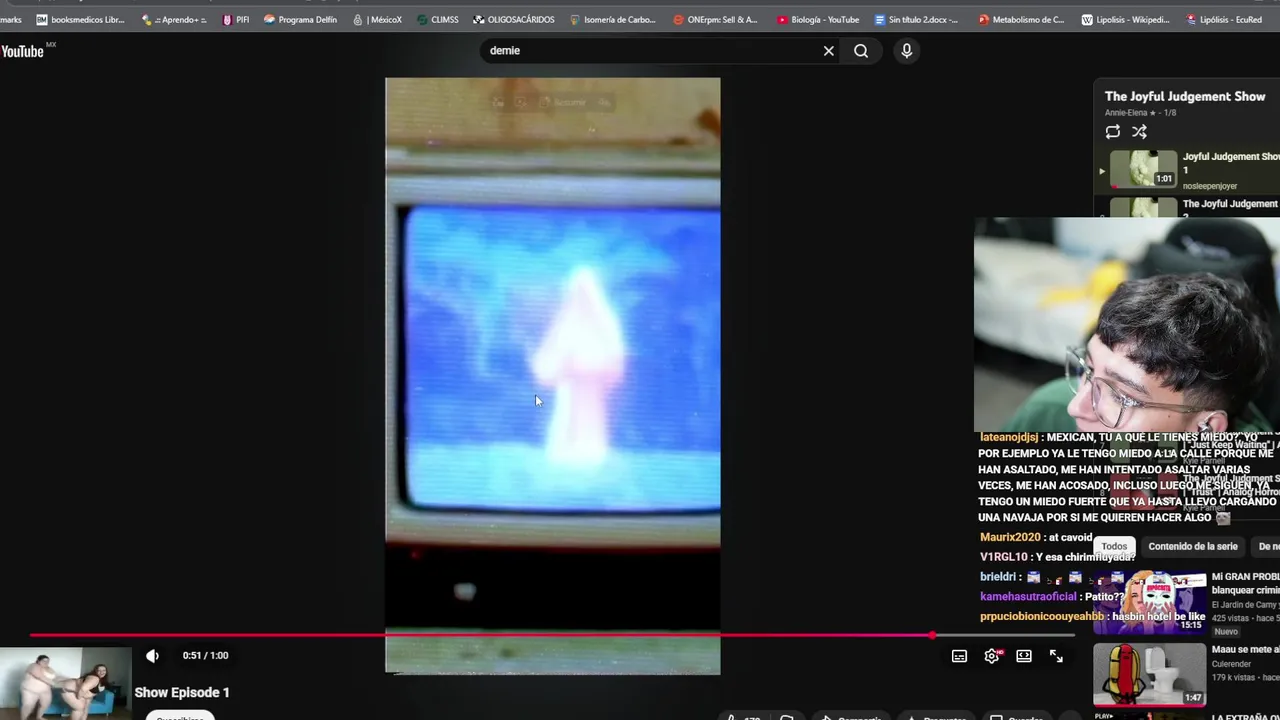Open the "Aprendo+" bookmark
Screen dimensions: 1280x720
pyautogui.click(x=174, y=19)
